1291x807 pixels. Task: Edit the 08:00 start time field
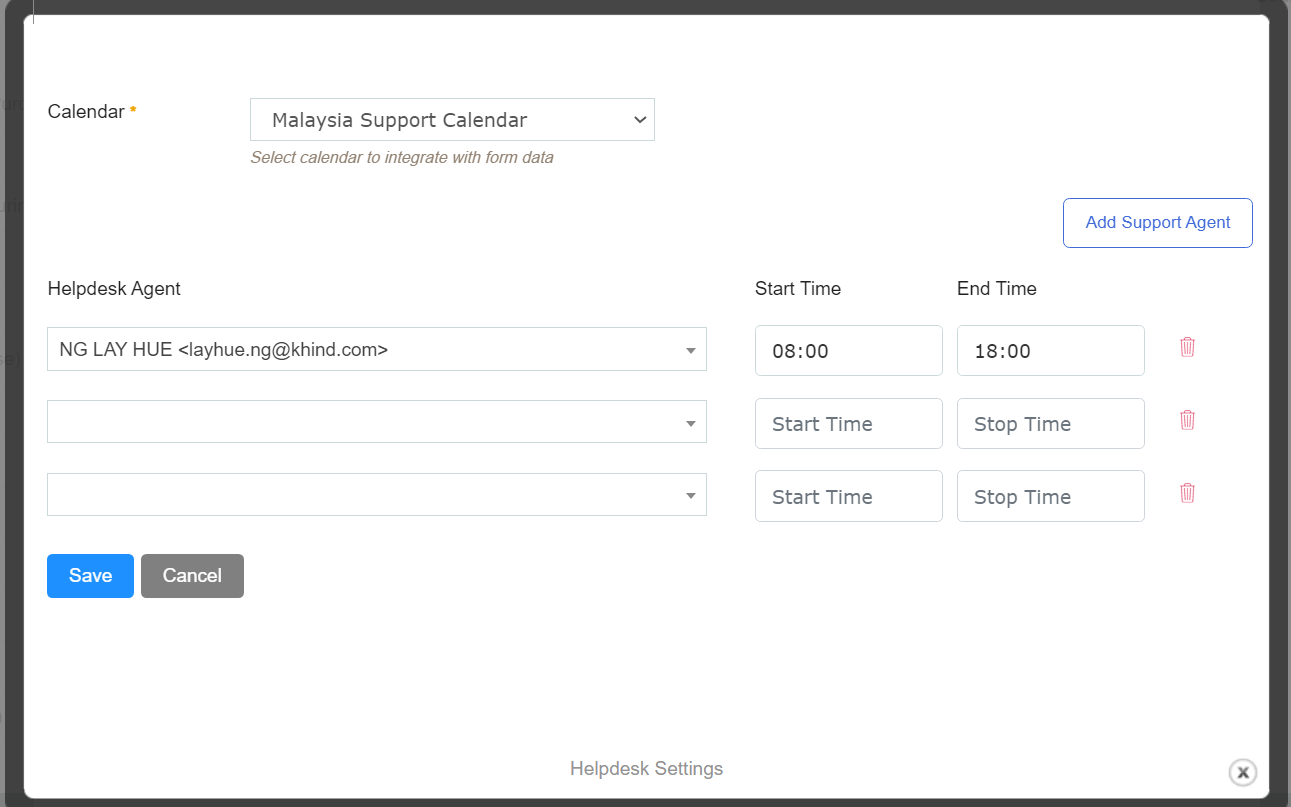coord(848,351)
